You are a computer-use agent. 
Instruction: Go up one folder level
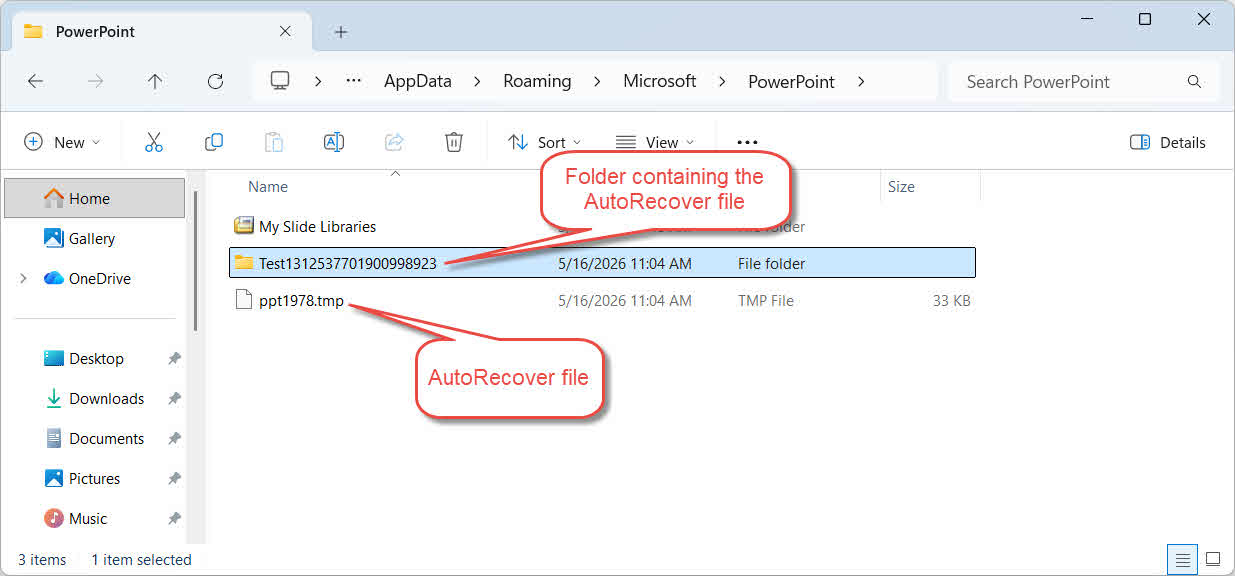[155, 82]
